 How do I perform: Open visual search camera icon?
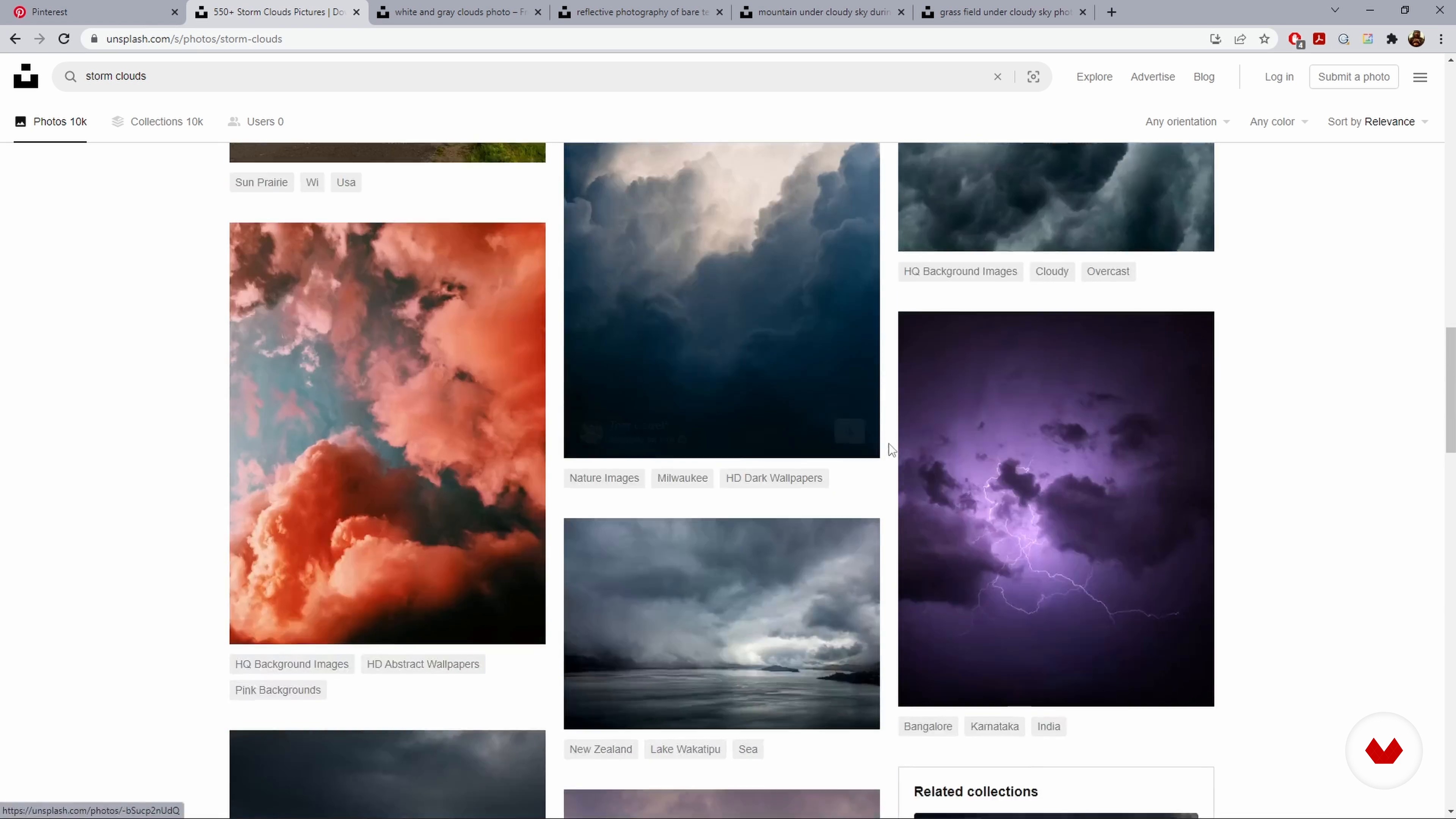click(x=1033, y=77)
